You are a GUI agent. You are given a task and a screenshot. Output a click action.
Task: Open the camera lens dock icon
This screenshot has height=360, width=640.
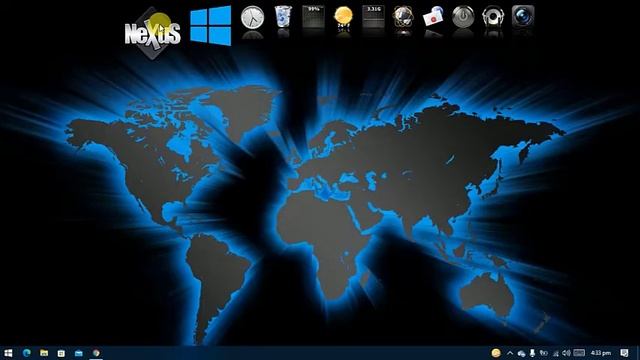523,17
